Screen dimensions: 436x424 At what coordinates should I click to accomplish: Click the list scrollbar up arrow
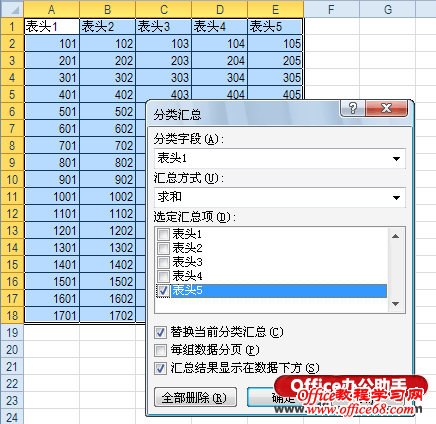pos(396,236)
